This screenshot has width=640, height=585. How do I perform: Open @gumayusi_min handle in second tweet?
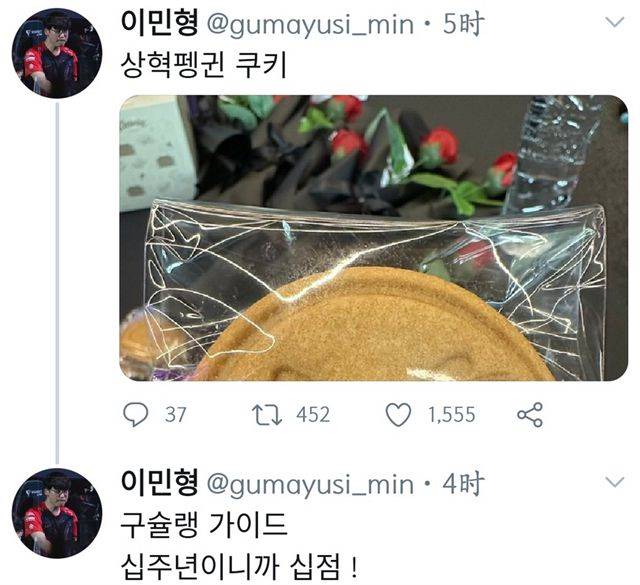click(310, 484)
